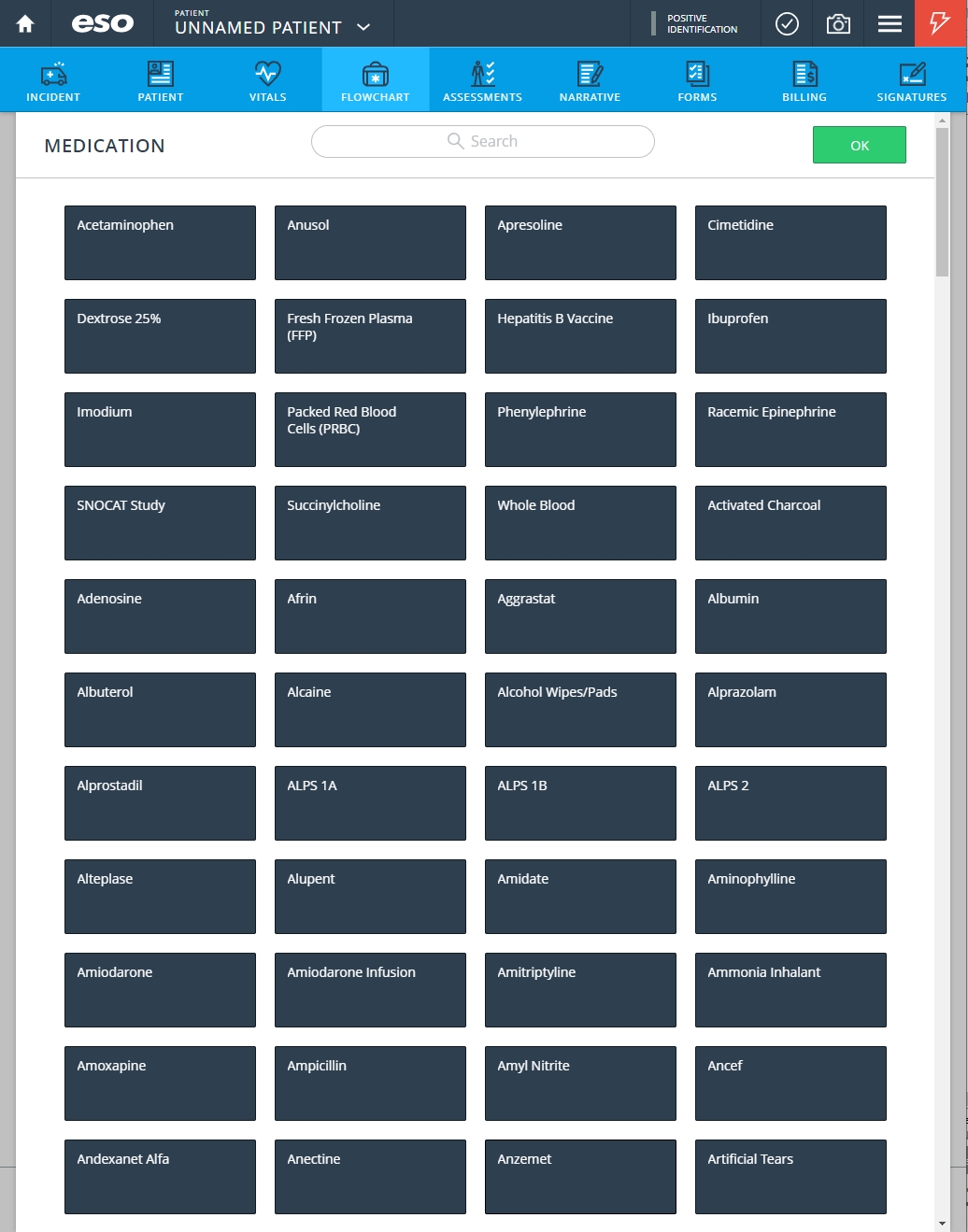Image resolution: width=968 pixels, height=1232 pixels.
Task: Select Albuterol
Action: (x=160, y=710)
